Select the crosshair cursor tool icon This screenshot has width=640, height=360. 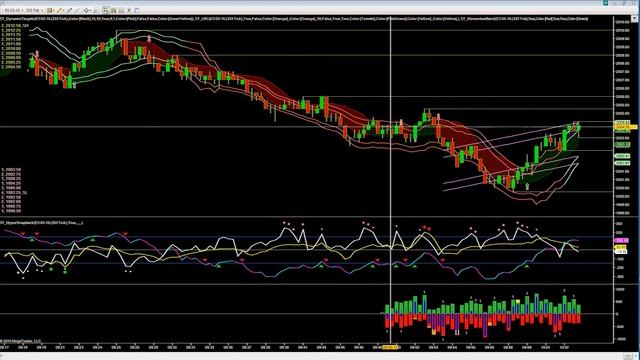tap(87, 10)
